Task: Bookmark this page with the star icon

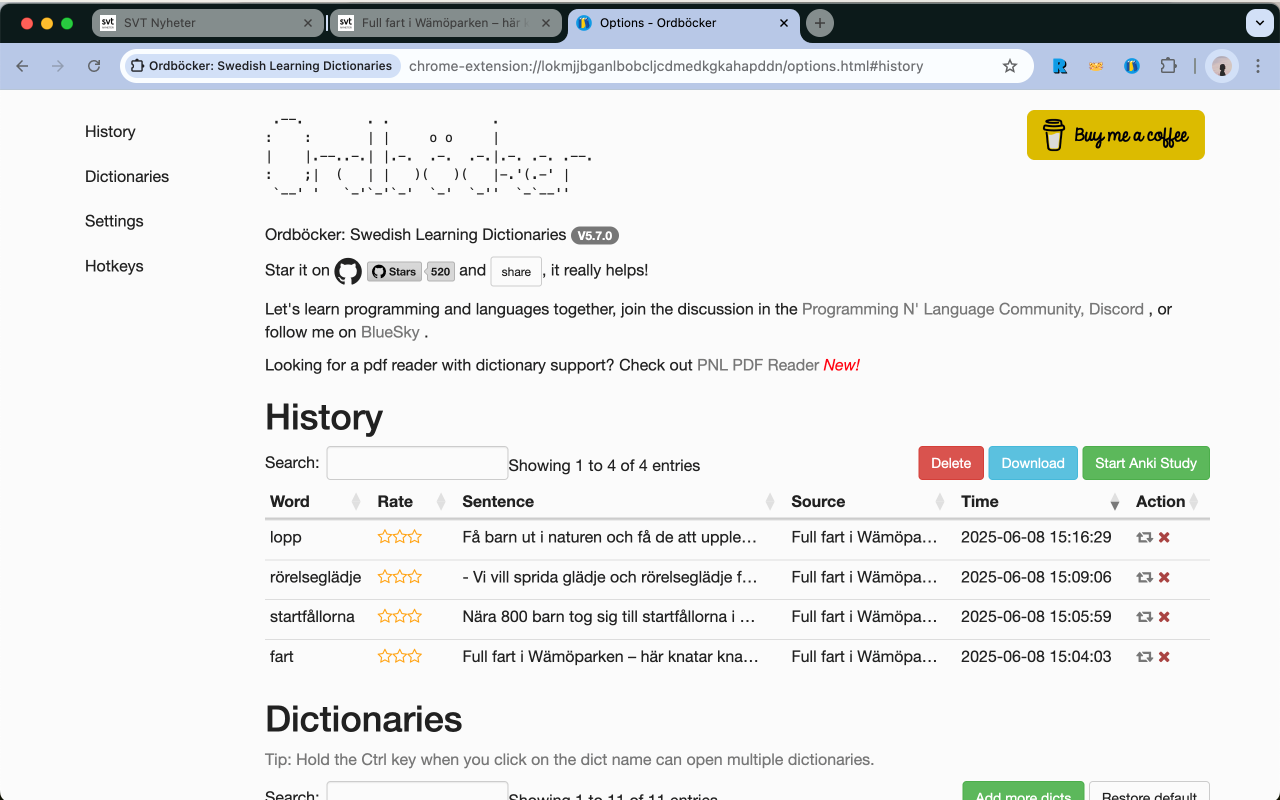Action: pyautogui.click(x=1010, y=66)
